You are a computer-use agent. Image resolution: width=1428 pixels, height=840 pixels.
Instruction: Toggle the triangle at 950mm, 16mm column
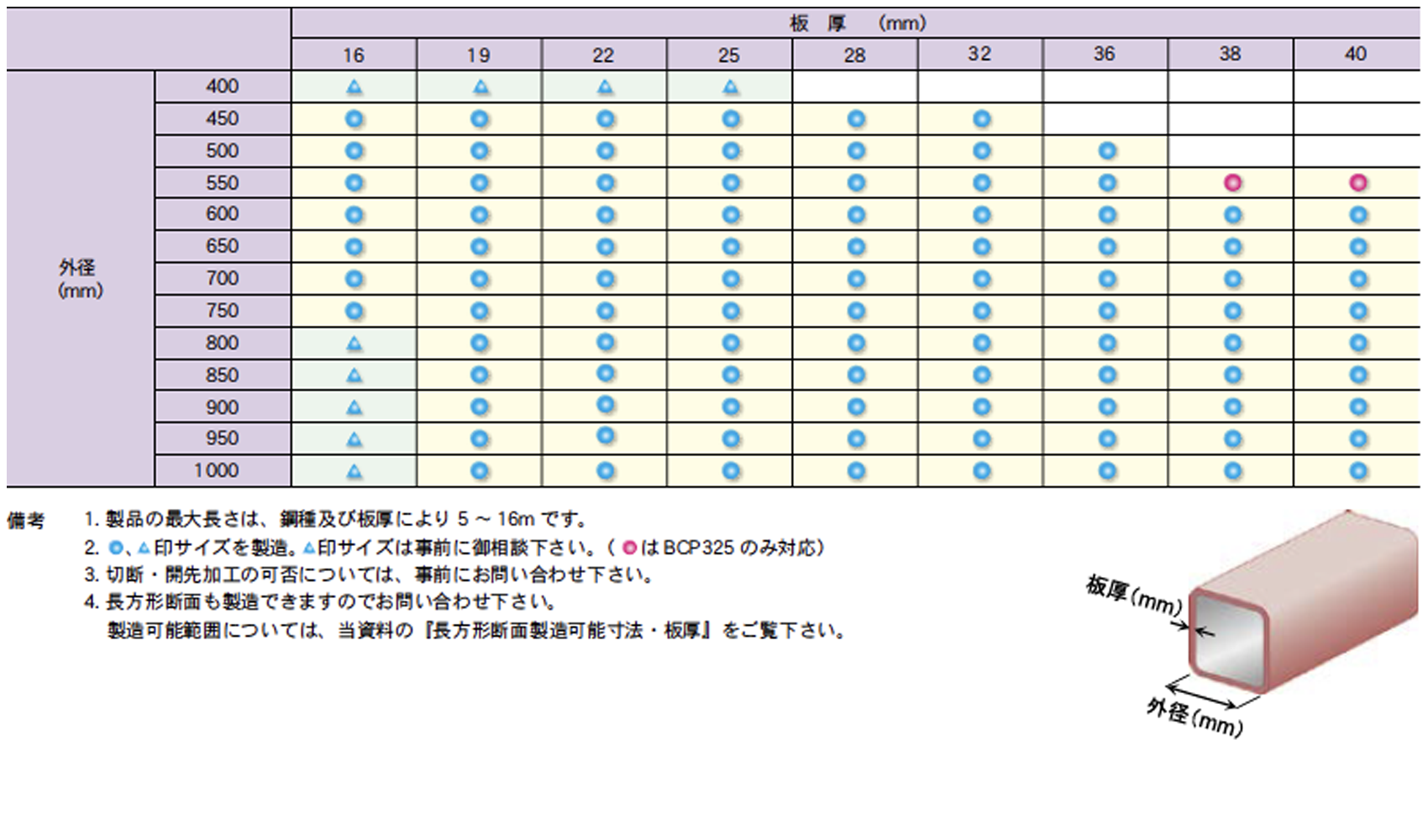[x=354, y=438]
